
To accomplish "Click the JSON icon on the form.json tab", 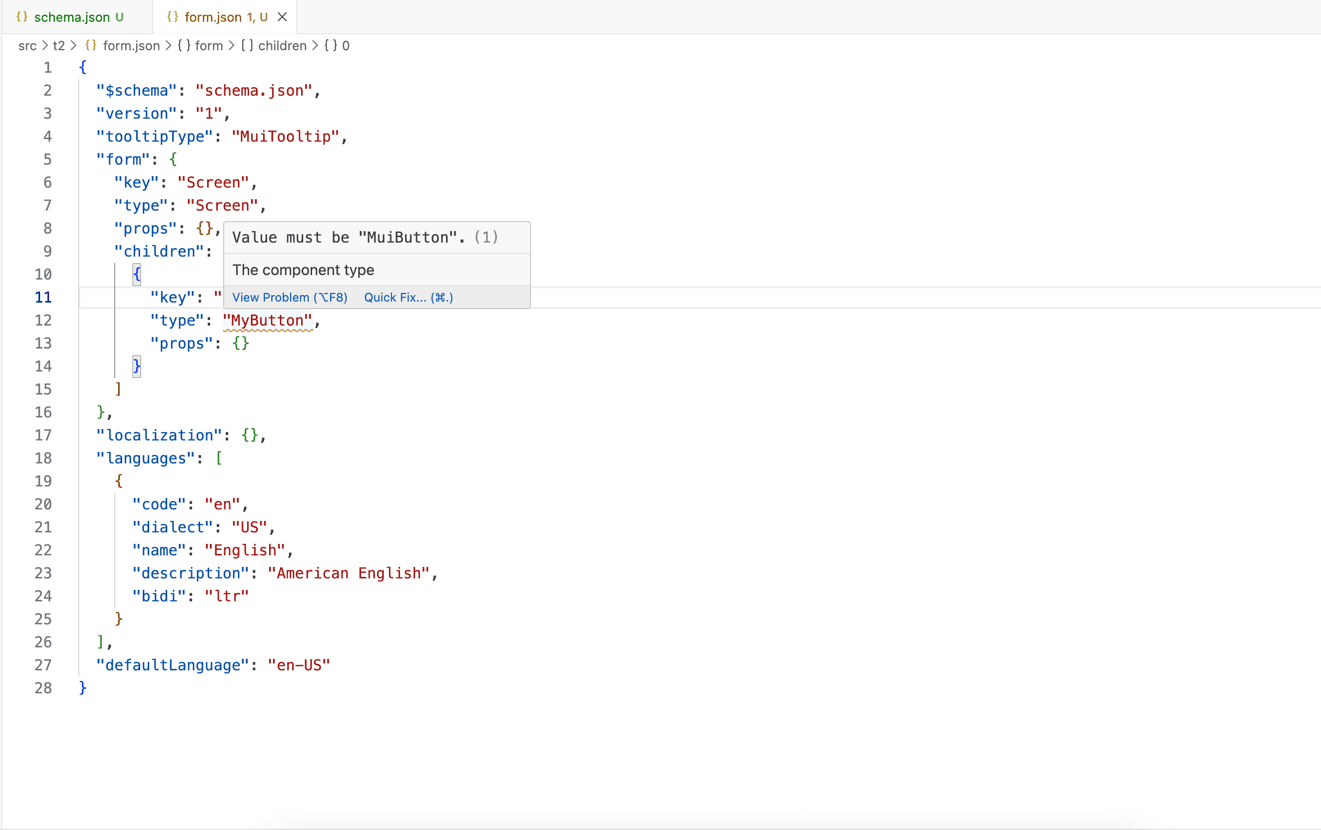I will (x=172, y=16).
